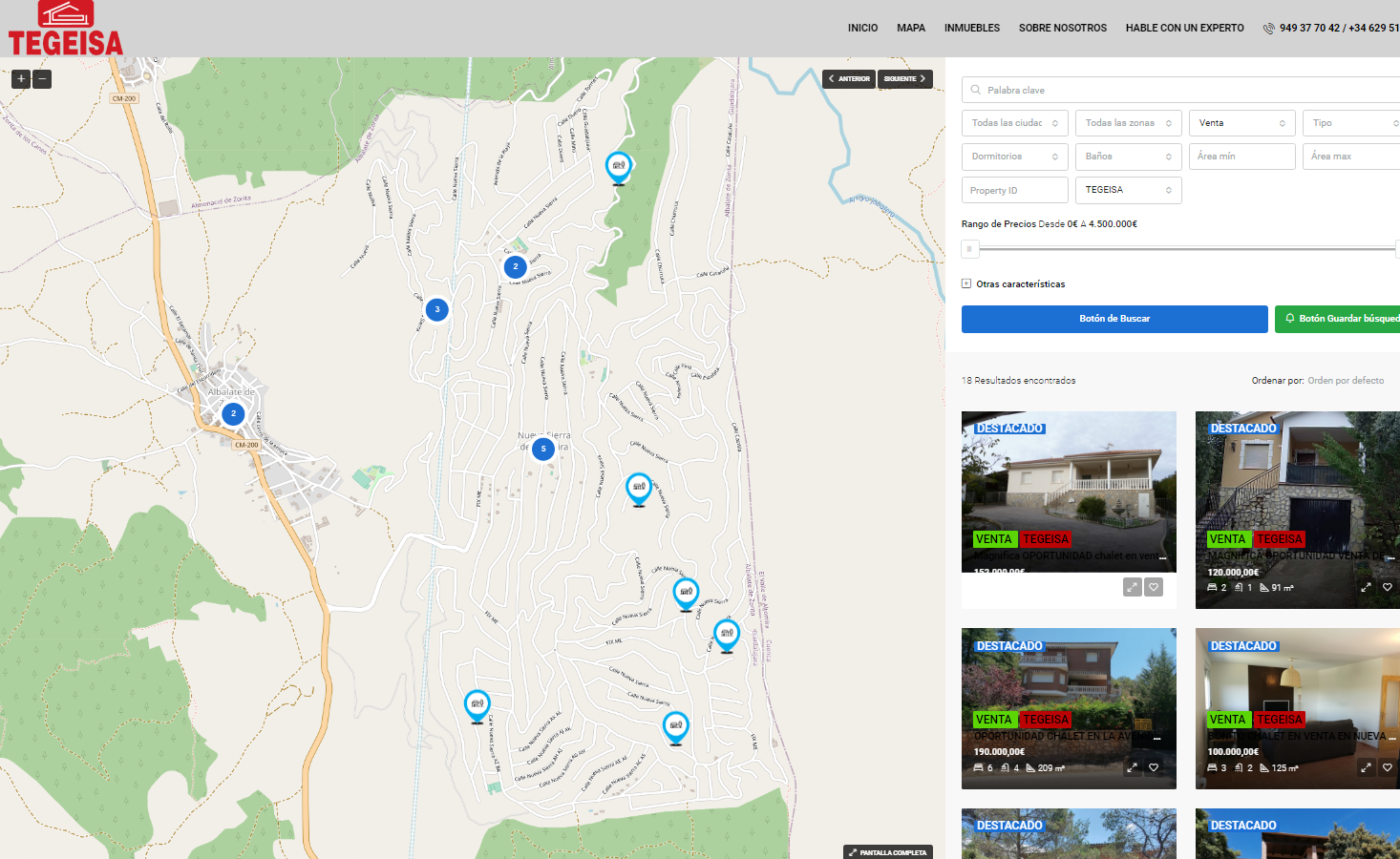1400x859 pixels.
Task: Expand Otras características section
Action: pos(1013,283)
